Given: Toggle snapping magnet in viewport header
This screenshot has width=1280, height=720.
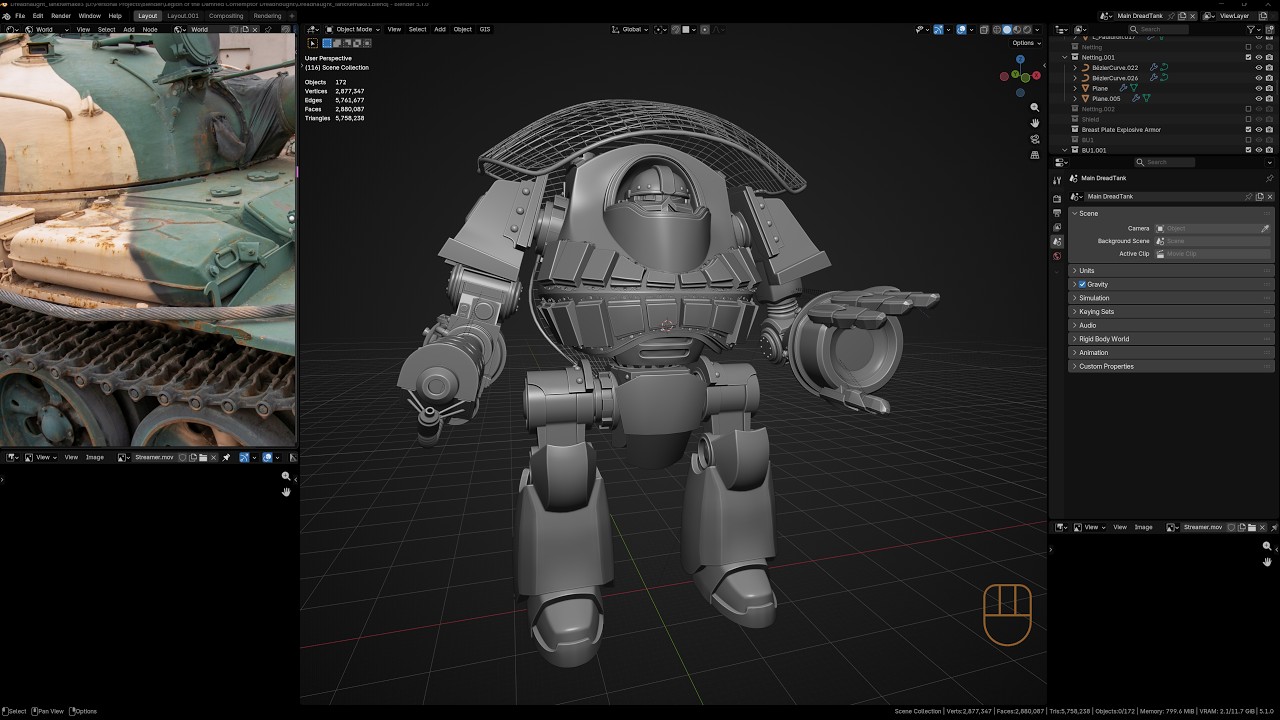Looking at the screenshot, I should coord(676,30).
